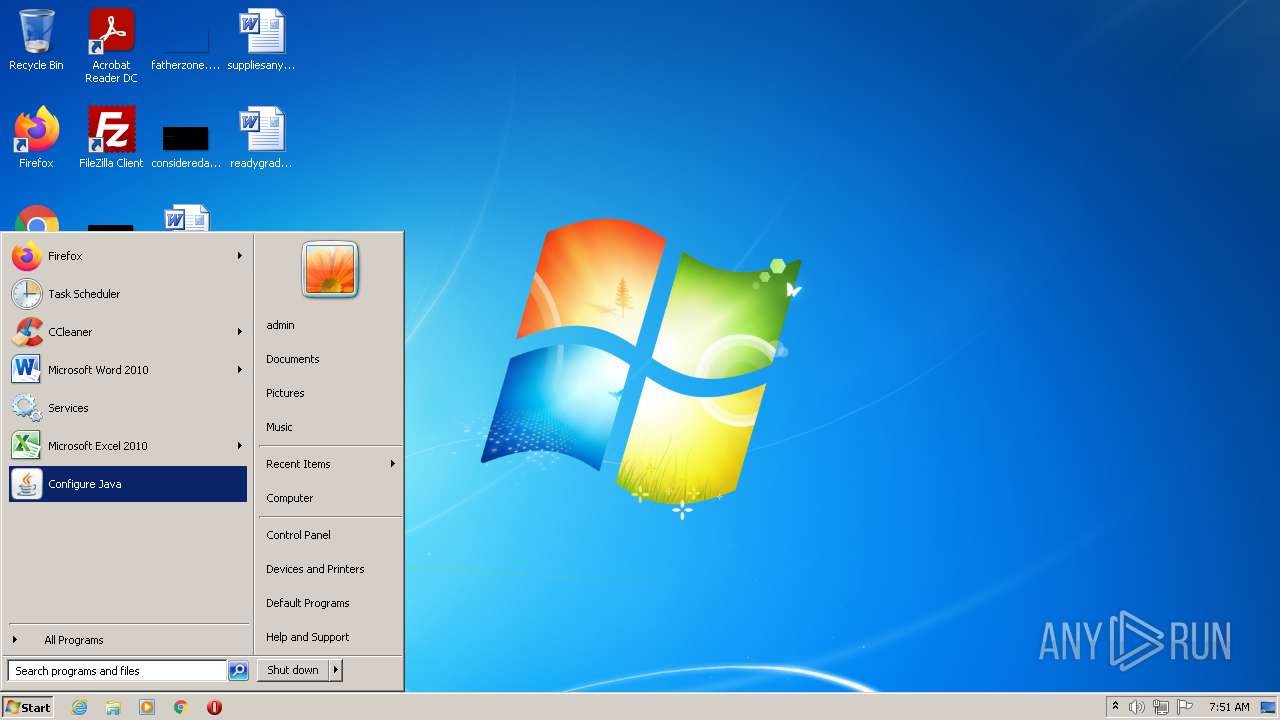Open the Recycle Bin desktop icon
The image size is (1280, 720).
36,40
